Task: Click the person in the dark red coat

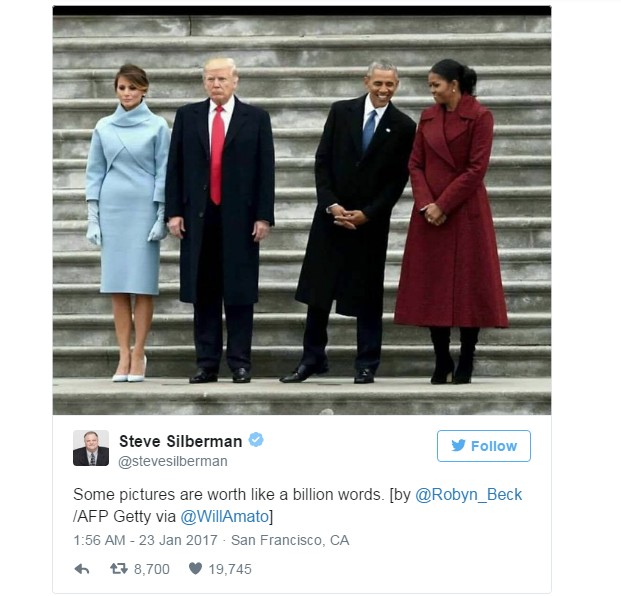Action: coord(451,221)
